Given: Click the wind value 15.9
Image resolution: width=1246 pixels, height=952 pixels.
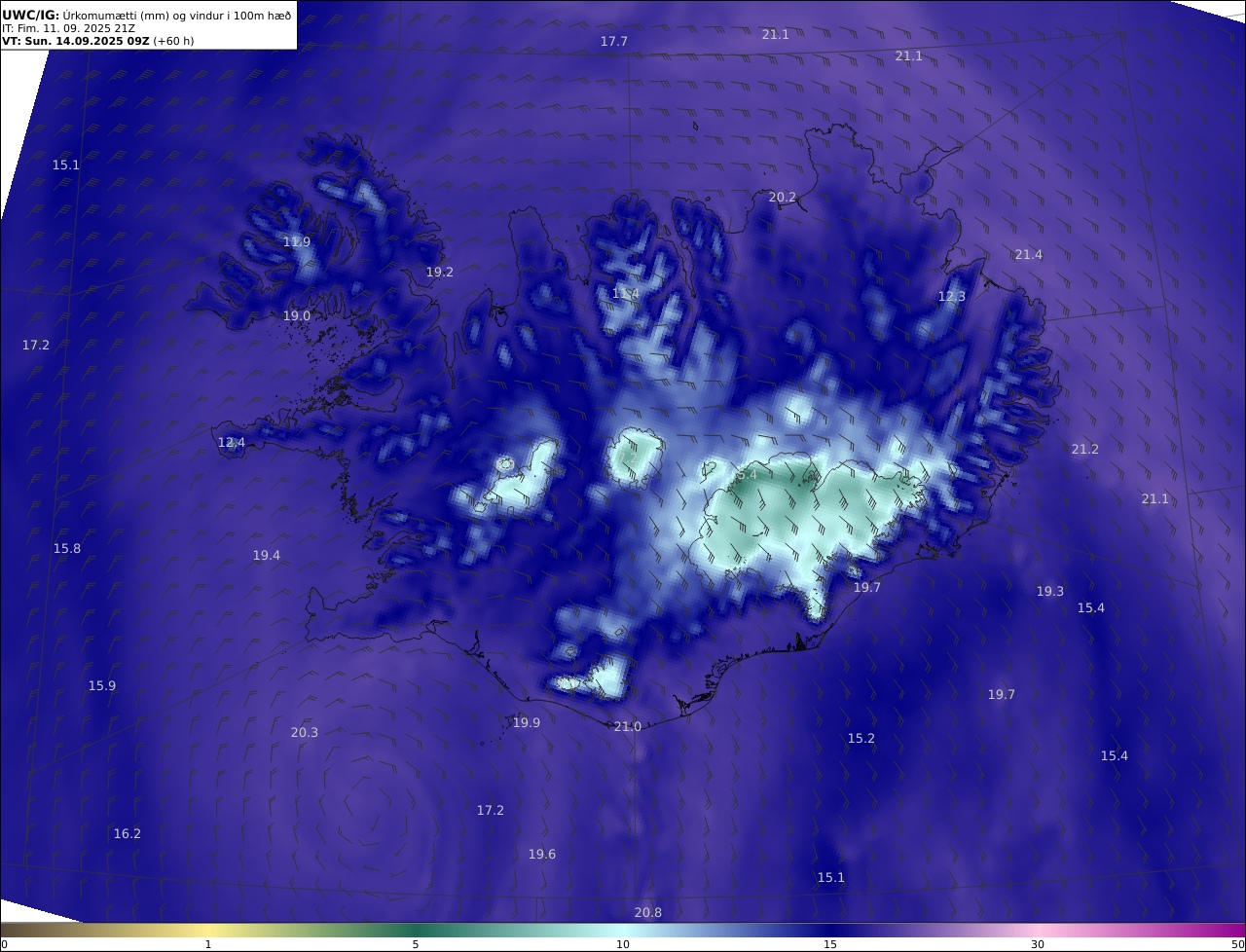Looking at the screenshot, I should tap(102, 686).
